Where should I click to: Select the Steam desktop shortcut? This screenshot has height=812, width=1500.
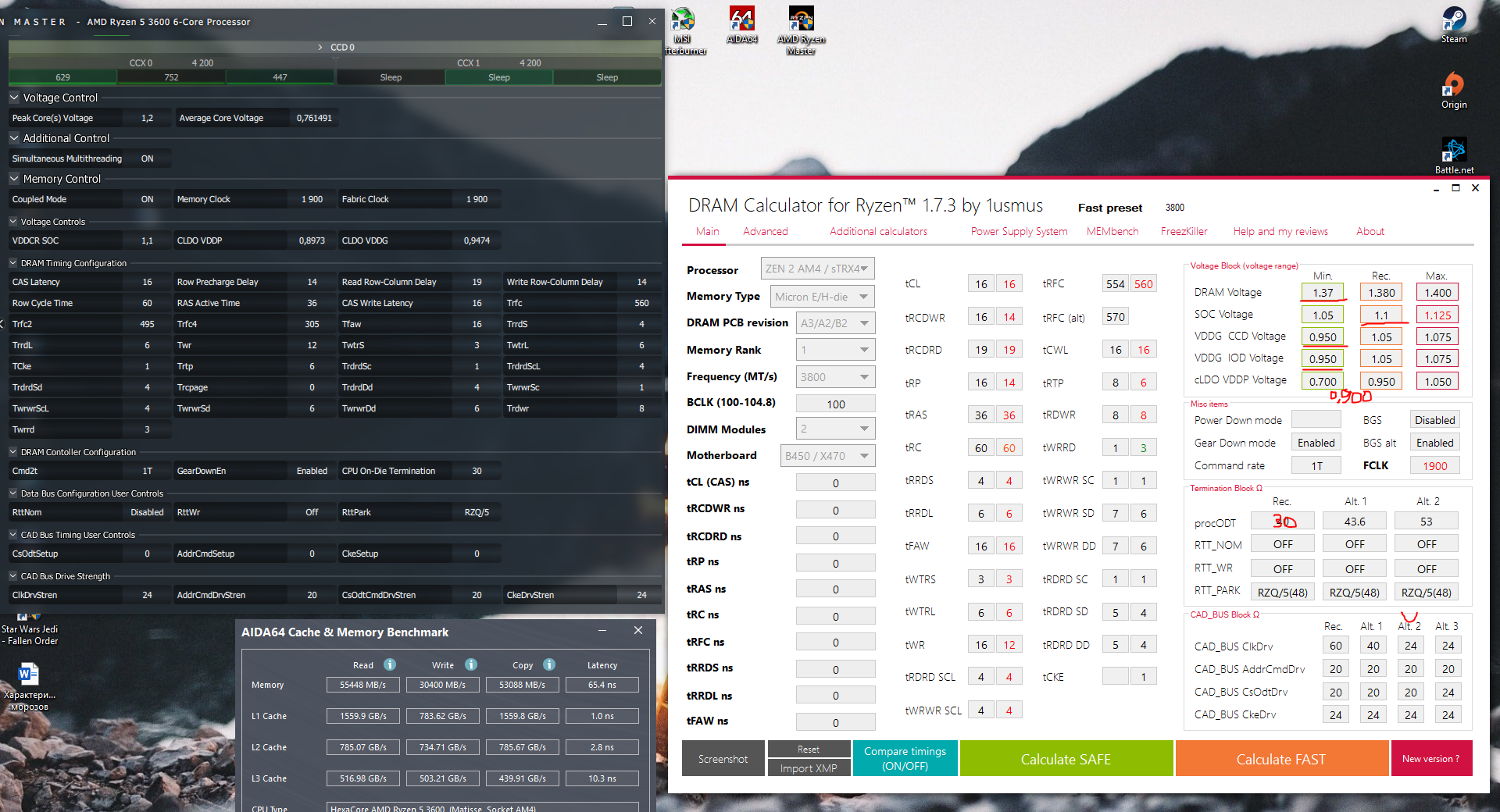click(x=1454, y=24)
